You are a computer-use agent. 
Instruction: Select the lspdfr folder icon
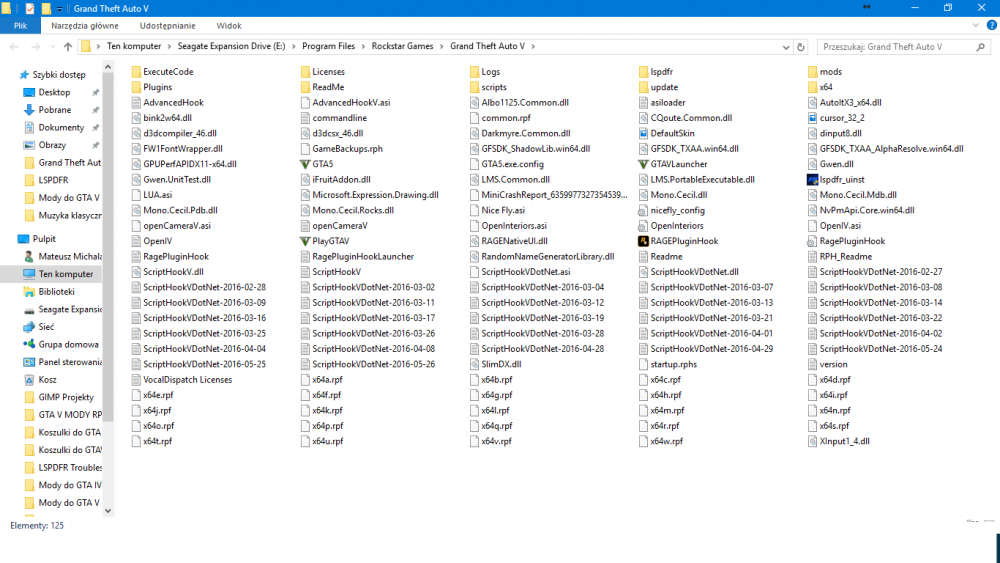pos(643,71)
